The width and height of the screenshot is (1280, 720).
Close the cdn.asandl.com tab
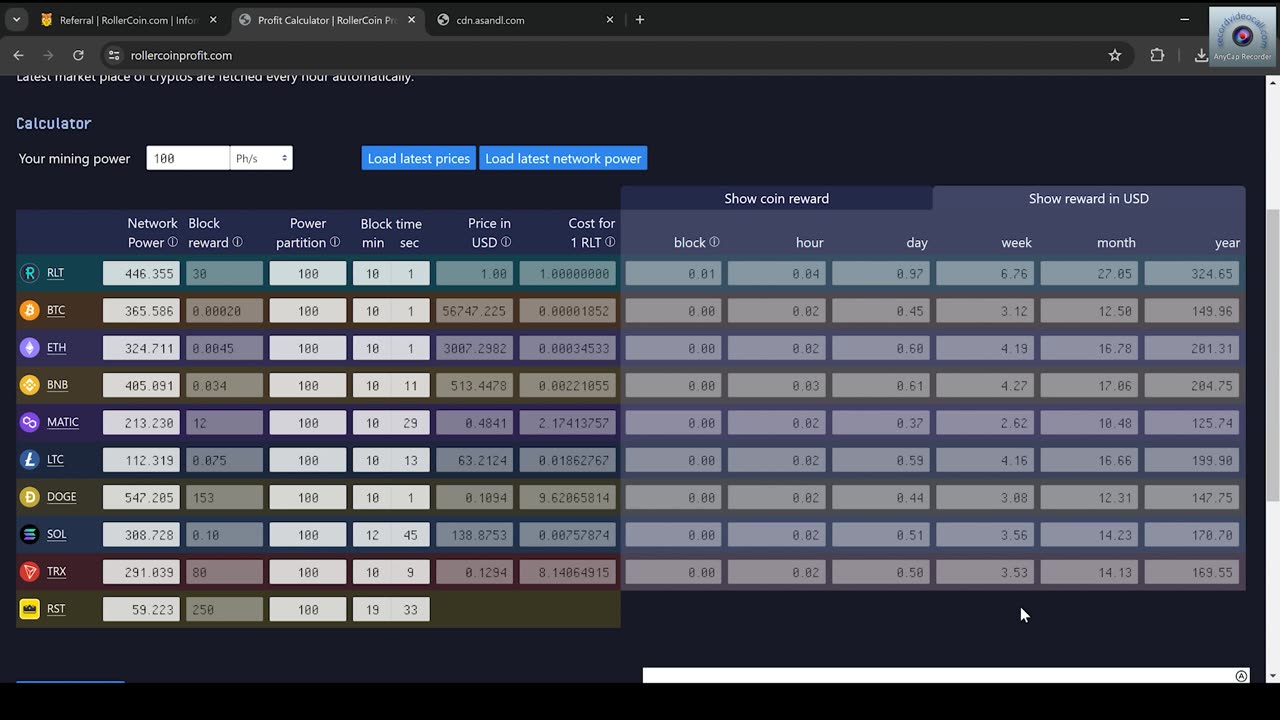pyautogui.click(x=610, y=19)
